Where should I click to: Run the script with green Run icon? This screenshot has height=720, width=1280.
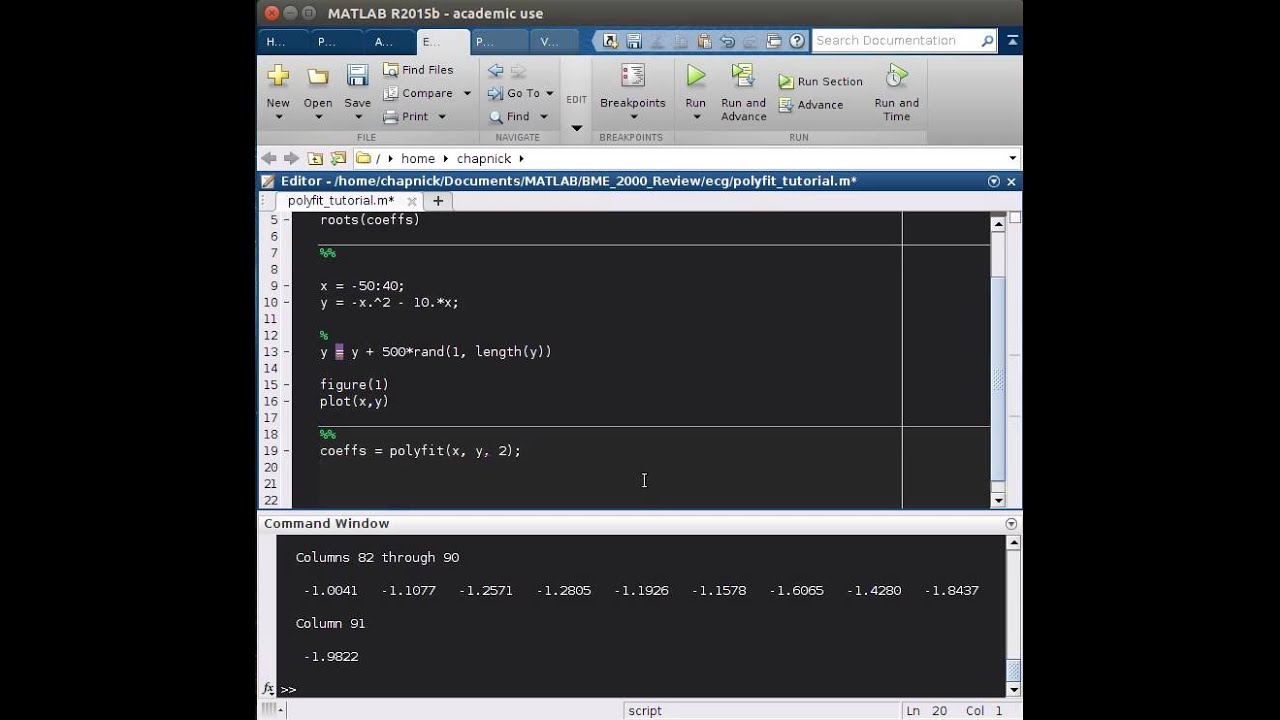(x=696, y=76)
